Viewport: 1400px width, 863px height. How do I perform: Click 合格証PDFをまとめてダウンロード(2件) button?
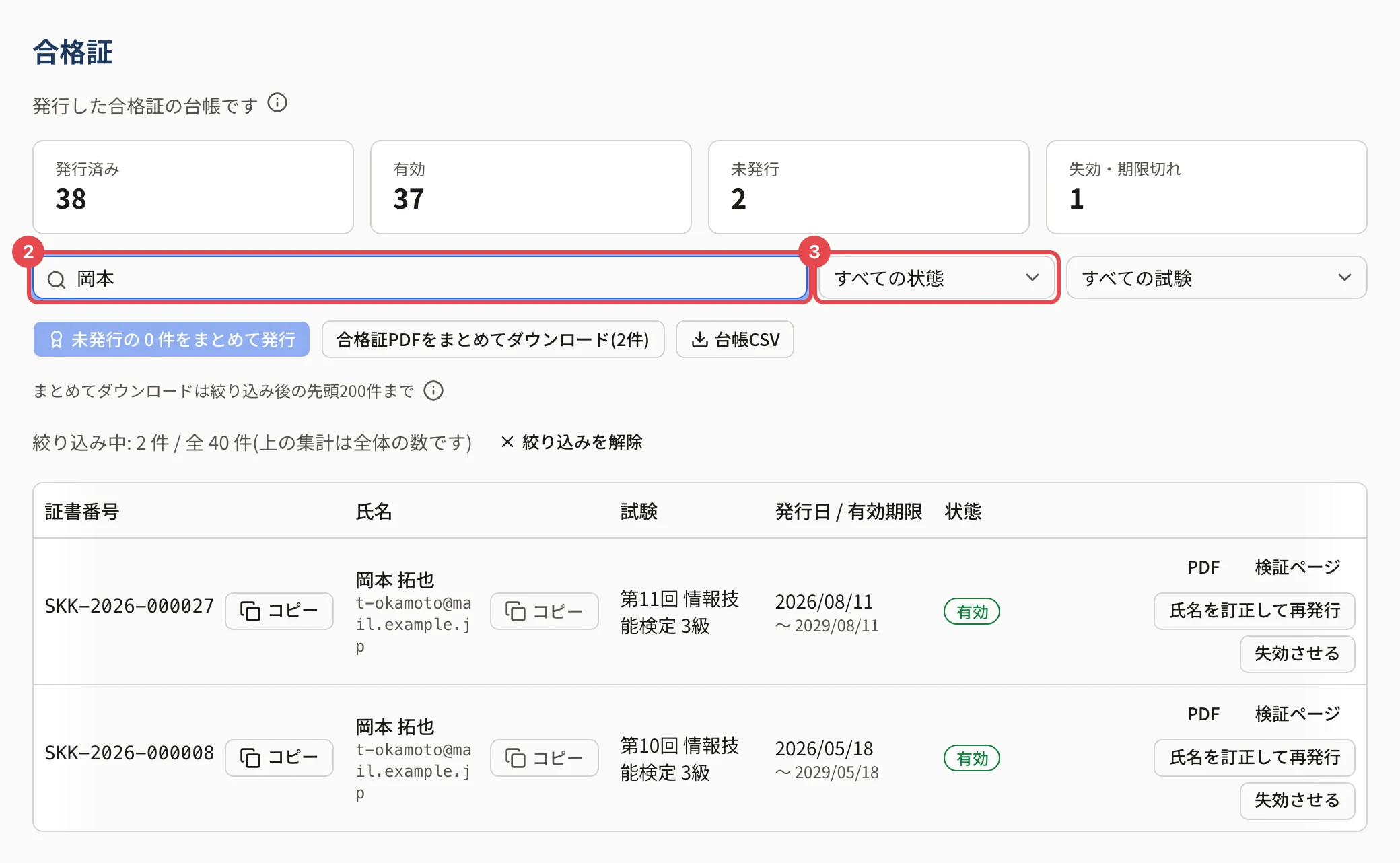(x=493, y=339)
